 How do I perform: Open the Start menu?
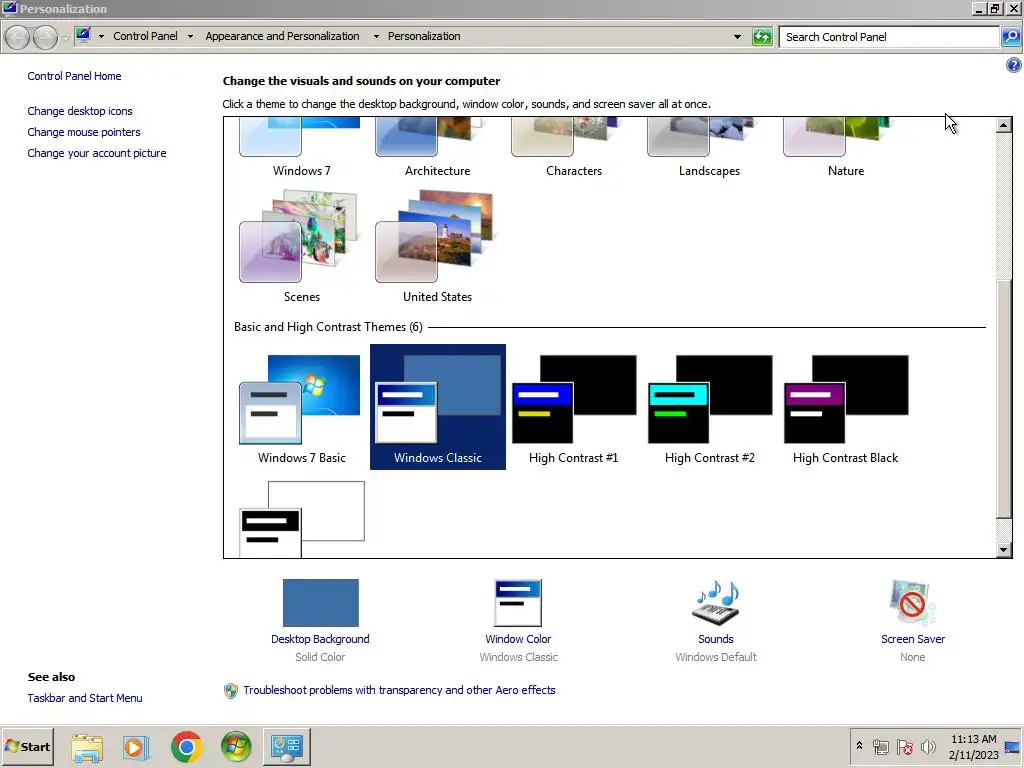(x=27, y=746)
